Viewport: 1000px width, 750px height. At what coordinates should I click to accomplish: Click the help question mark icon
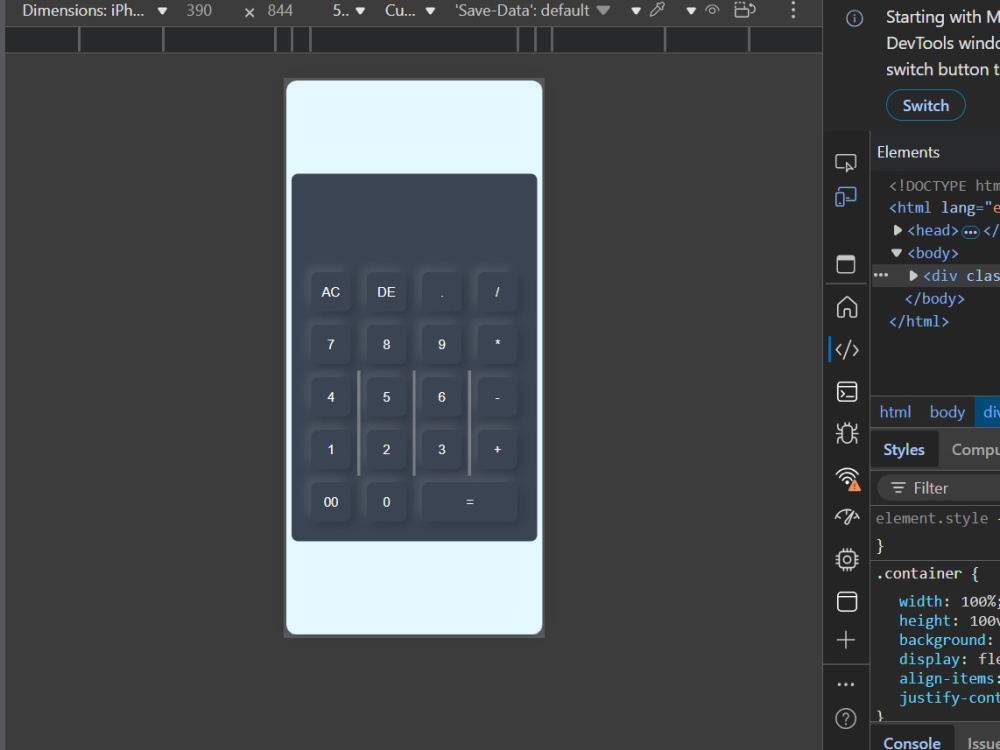[846, 719]
